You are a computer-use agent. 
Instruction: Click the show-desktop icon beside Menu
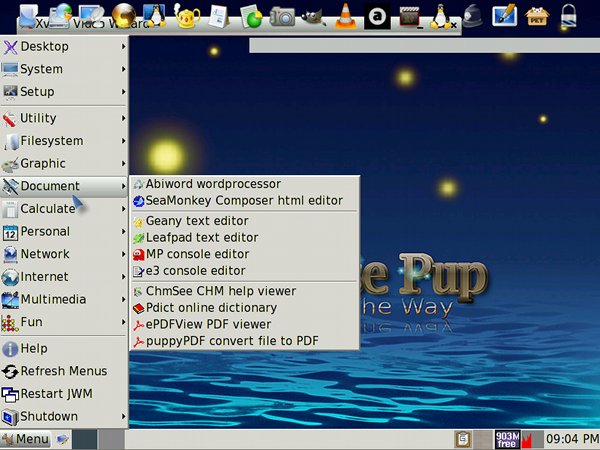coord(62,439)
